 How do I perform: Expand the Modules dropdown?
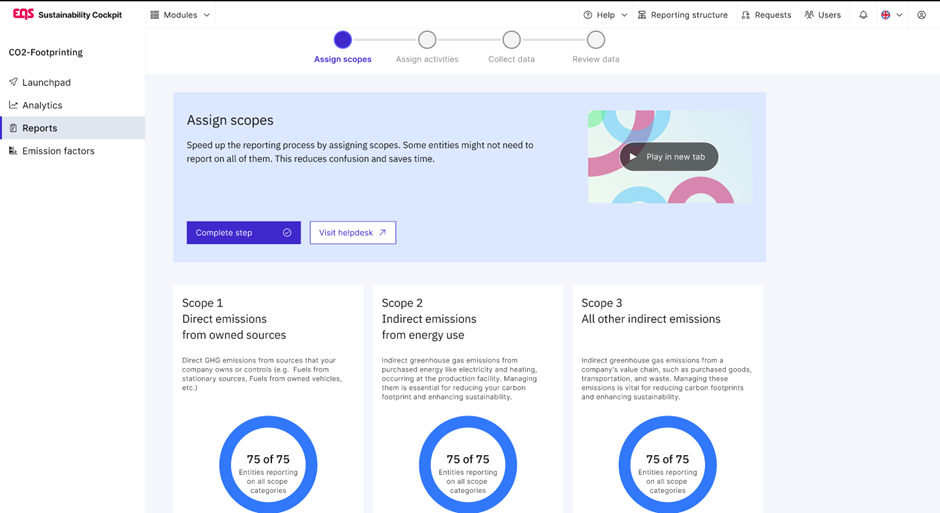[180, 15]
